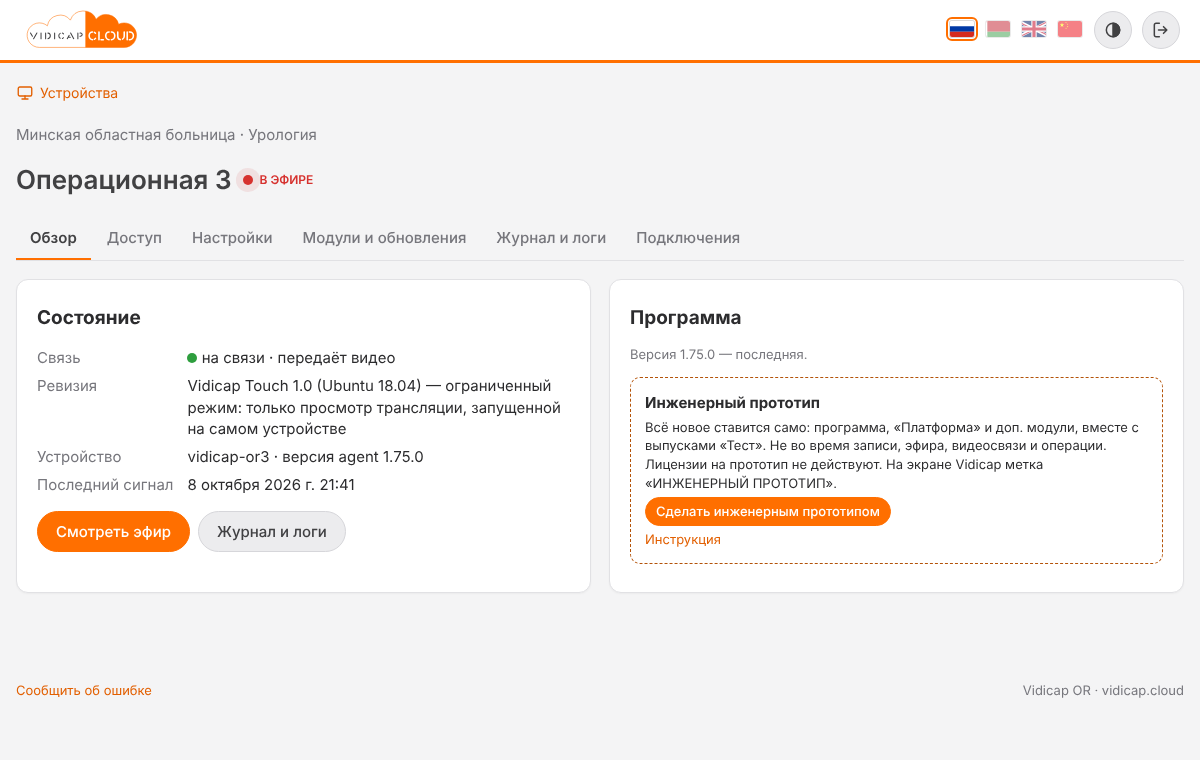
Task: Click the Операционная 3 heading
Action: point(124,180)
